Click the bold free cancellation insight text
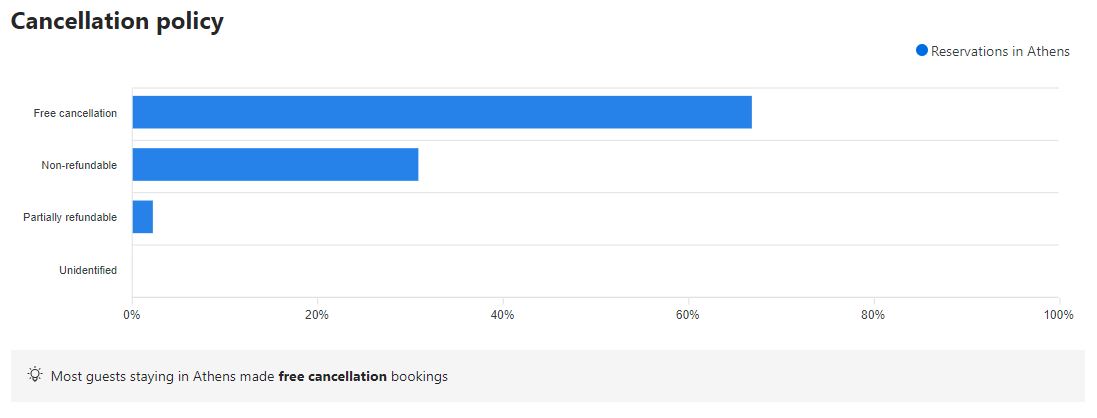 [332, 377]
